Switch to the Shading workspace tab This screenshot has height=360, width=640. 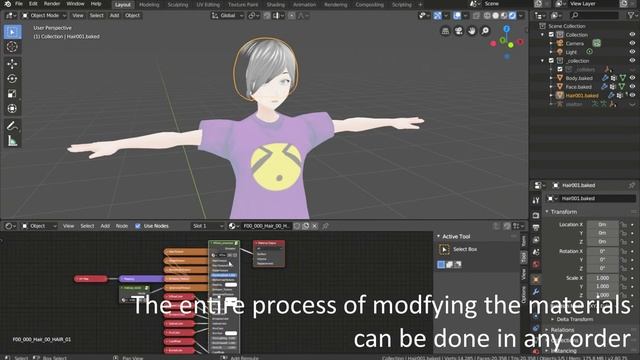coord(276,4)
